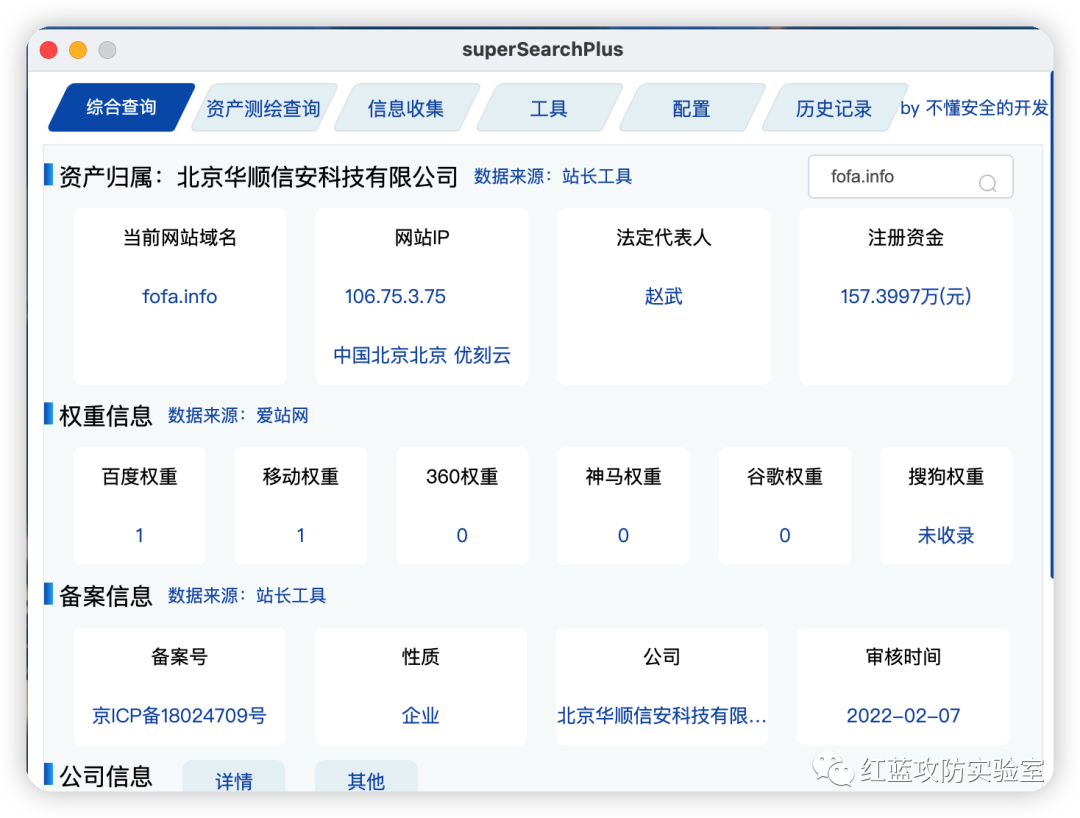
Task: Click the fofa.info domain link
Action: coord(180,297)
